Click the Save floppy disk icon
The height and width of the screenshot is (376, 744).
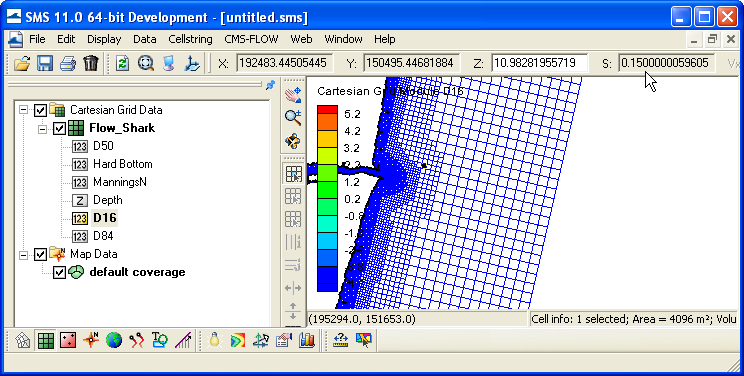45,63
